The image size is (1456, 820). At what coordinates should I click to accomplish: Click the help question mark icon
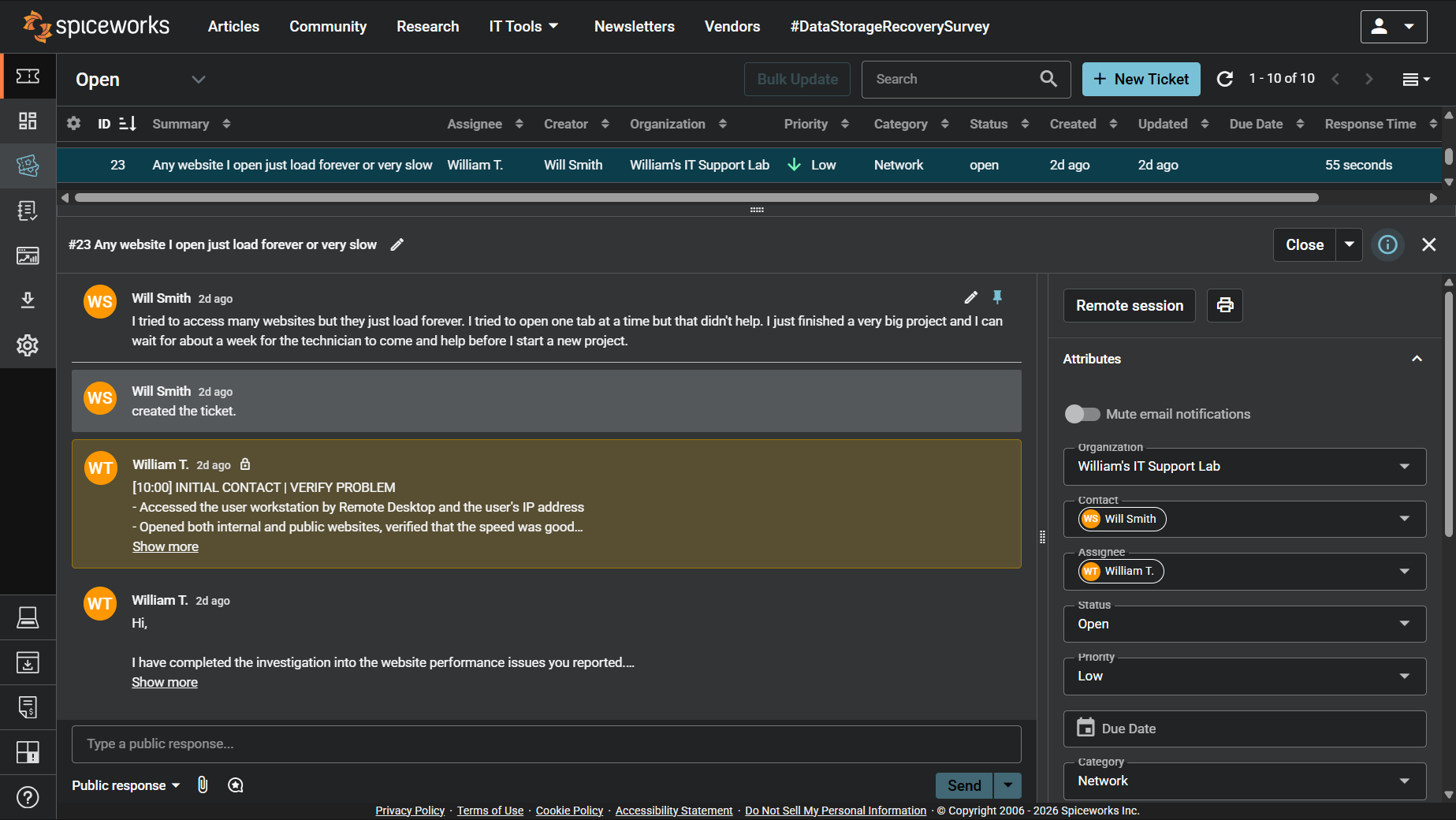28,797
